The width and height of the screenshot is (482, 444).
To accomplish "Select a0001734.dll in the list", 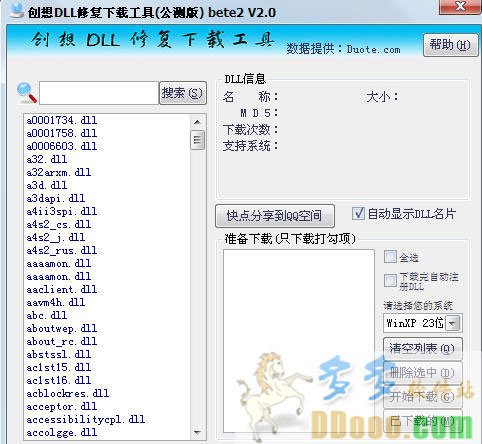I will coord(62,120).
